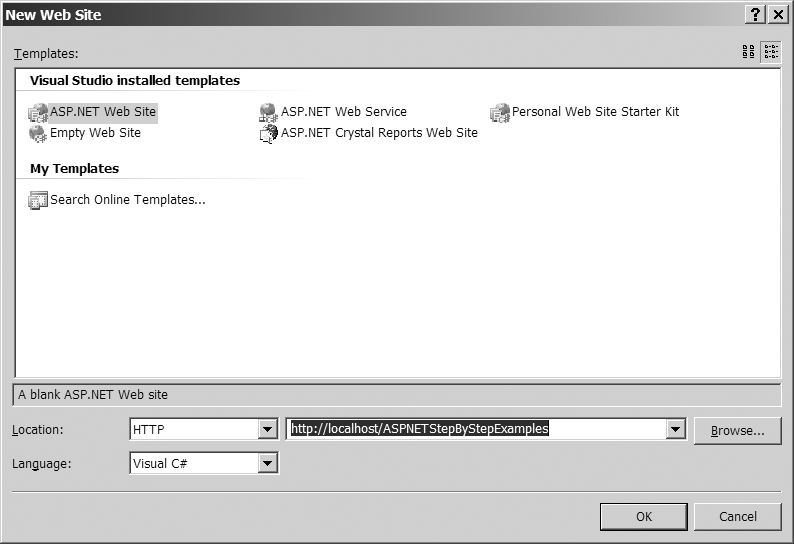Expand the site URL address dropdown arrow

(675, 430)
